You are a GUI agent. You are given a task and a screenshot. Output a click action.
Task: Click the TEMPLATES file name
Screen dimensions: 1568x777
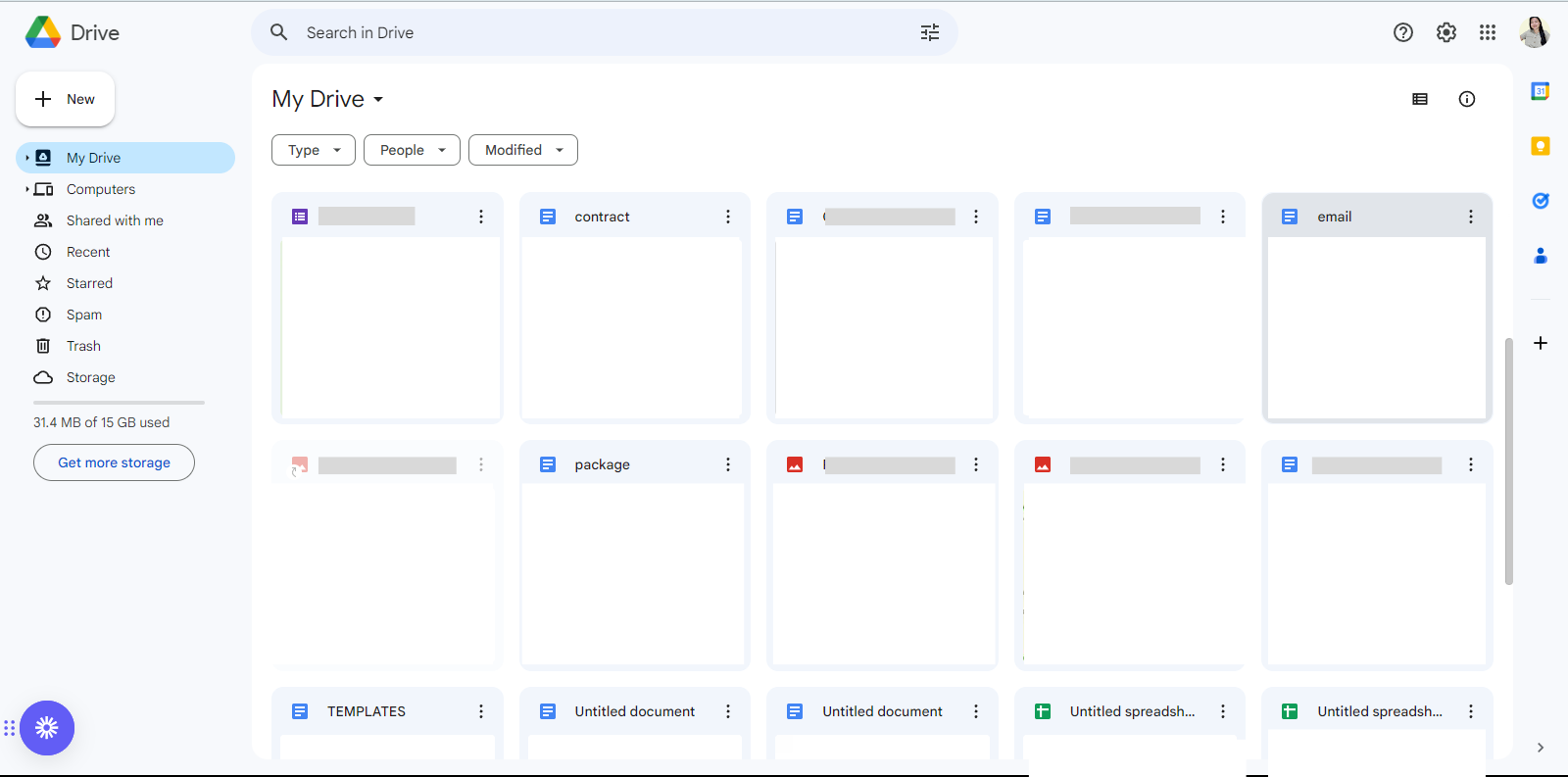(x=367, y=711)
